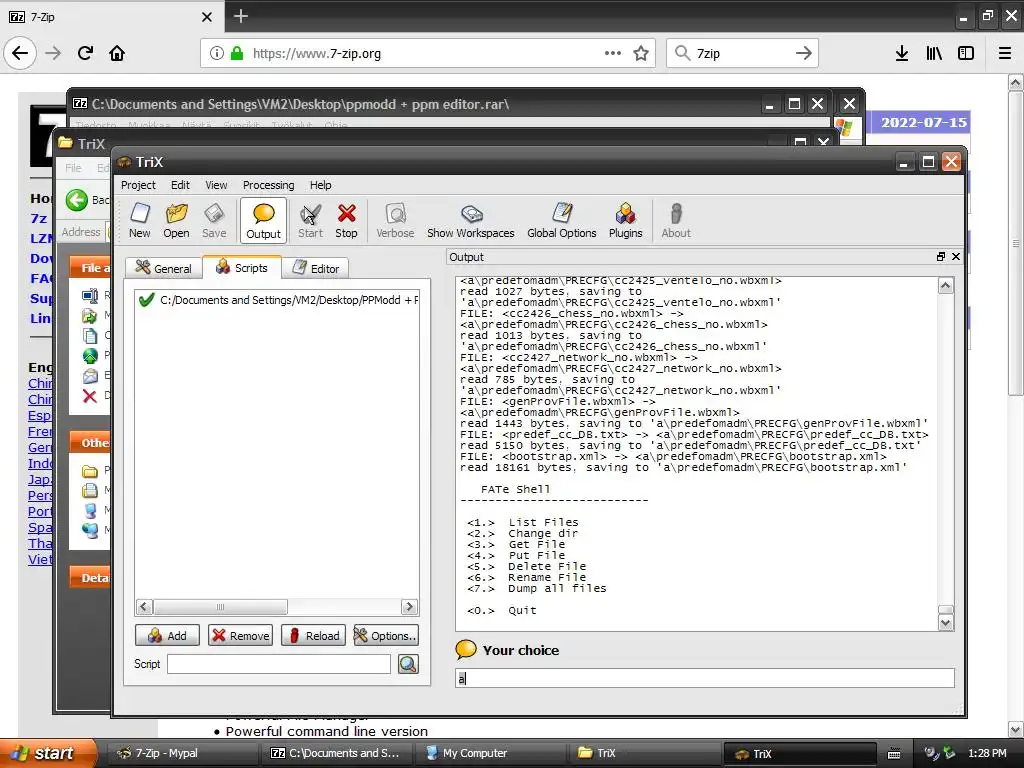1024x768 pixels.
Task: Click the Add script button
Action: tap(167, 635)
